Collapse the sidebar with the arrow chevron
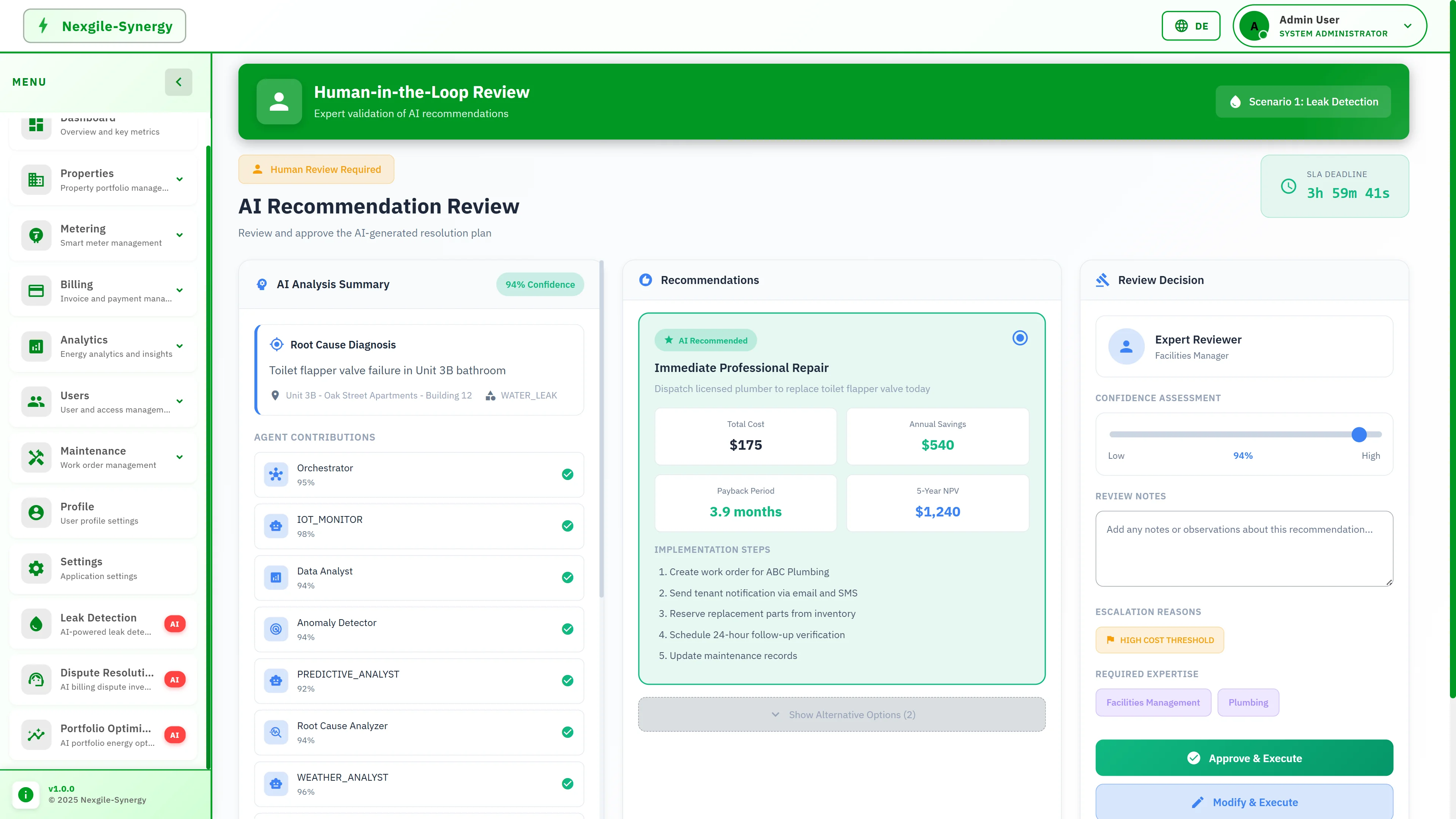Viewport: 1456px width, 819px height. [x=179, y=82]
